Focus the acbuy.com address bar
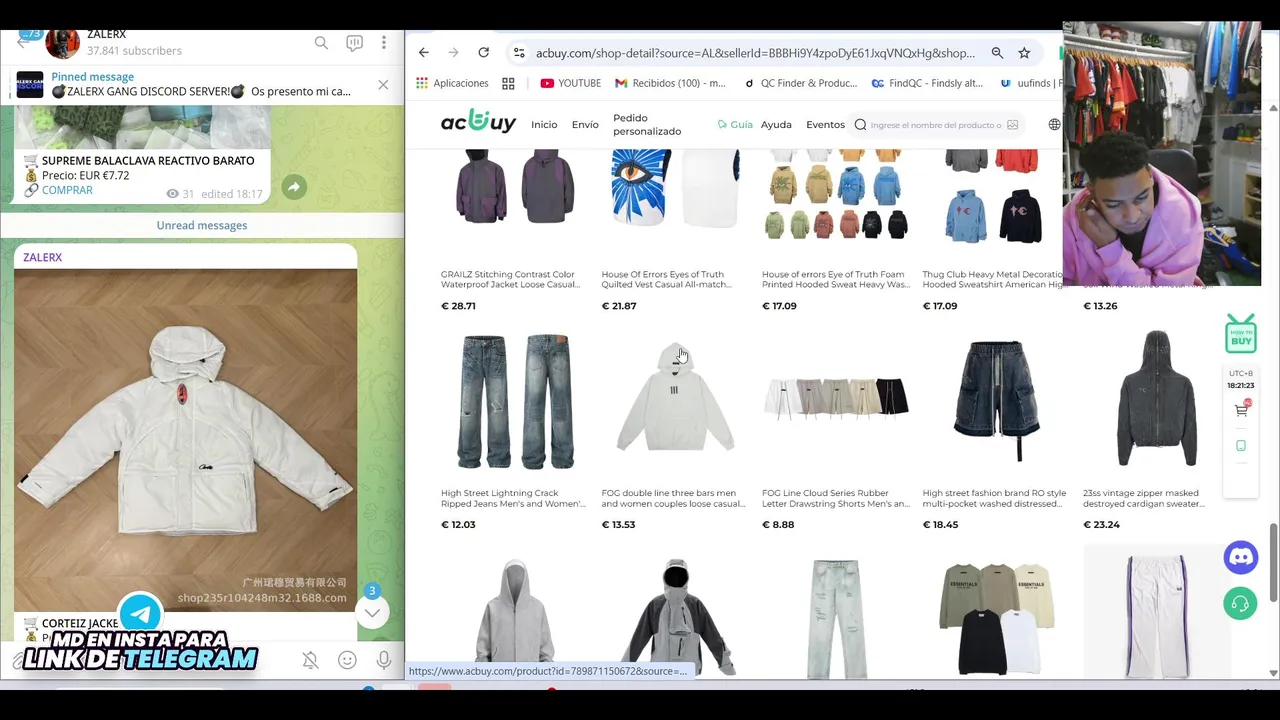The height and width of the screenshot is (720, 1280). [x=755, y=53]
